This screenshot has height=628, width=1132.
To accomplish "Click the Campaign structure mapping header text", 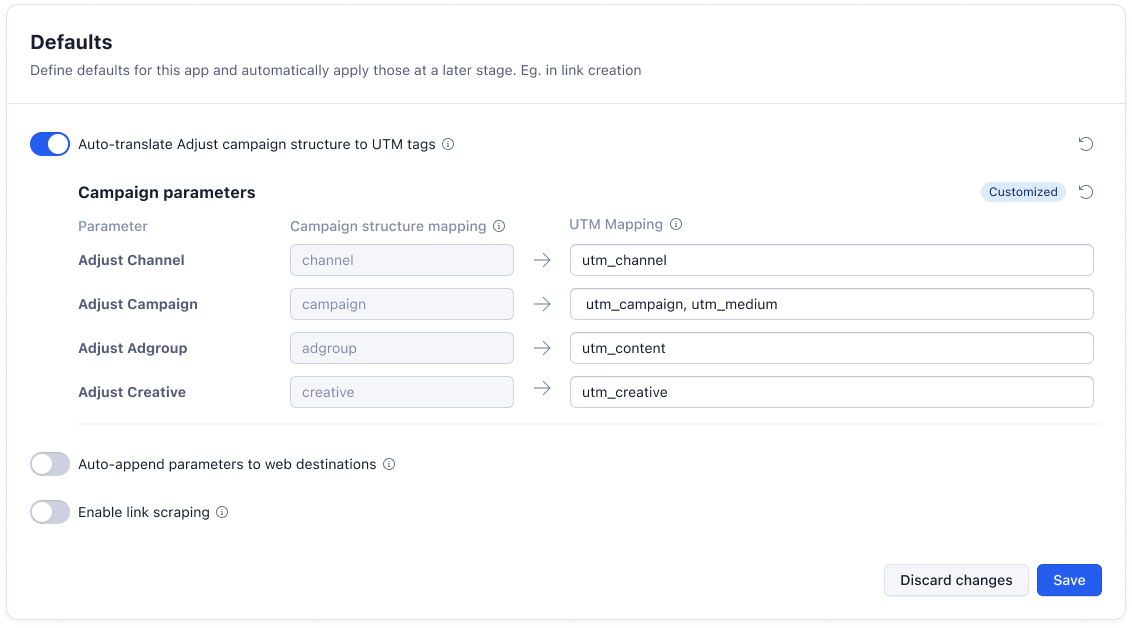I will click(x=388, y=226).
